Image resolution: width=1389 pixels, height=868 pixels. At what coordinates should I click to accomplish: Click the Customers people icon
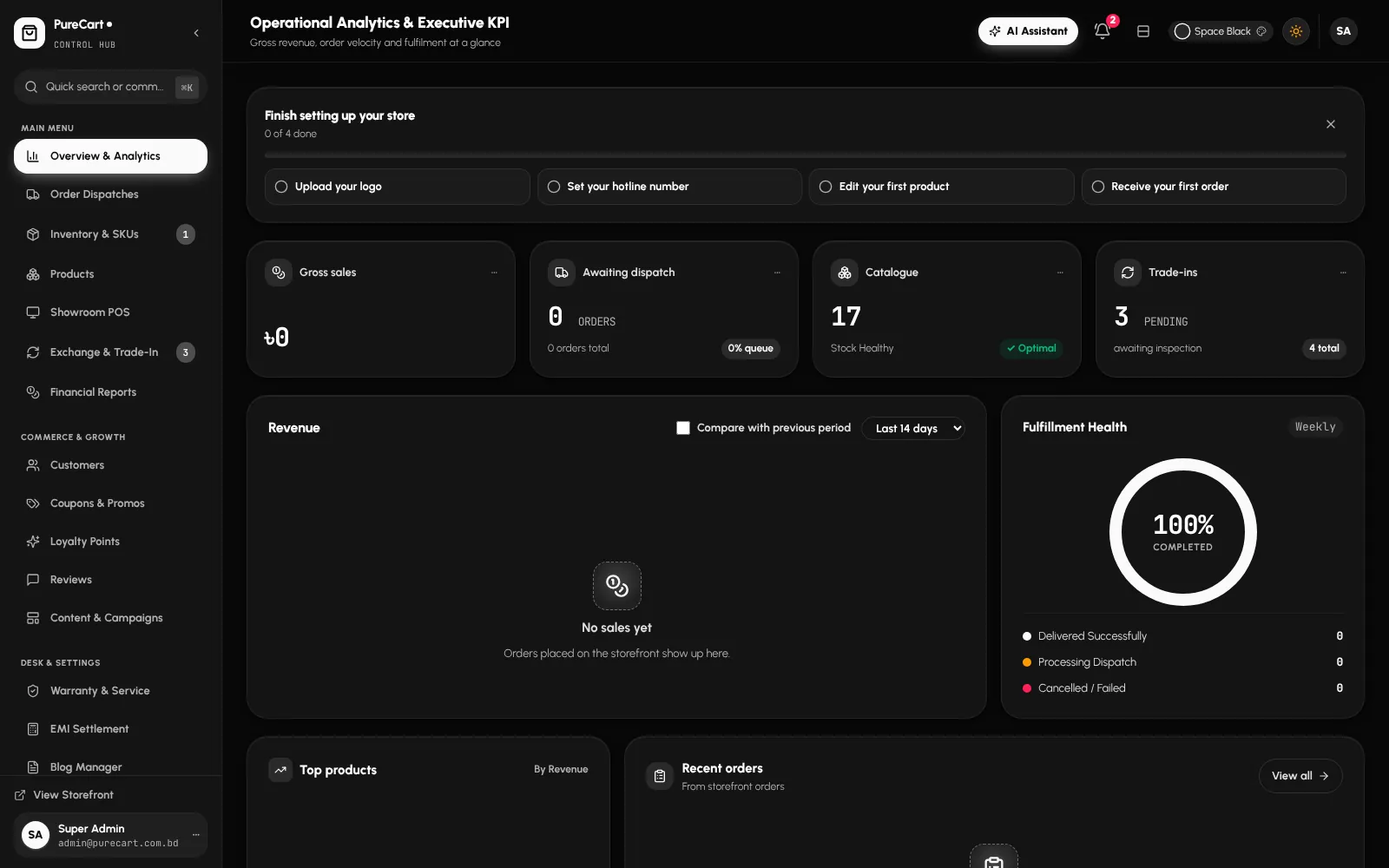pos(33,465)
